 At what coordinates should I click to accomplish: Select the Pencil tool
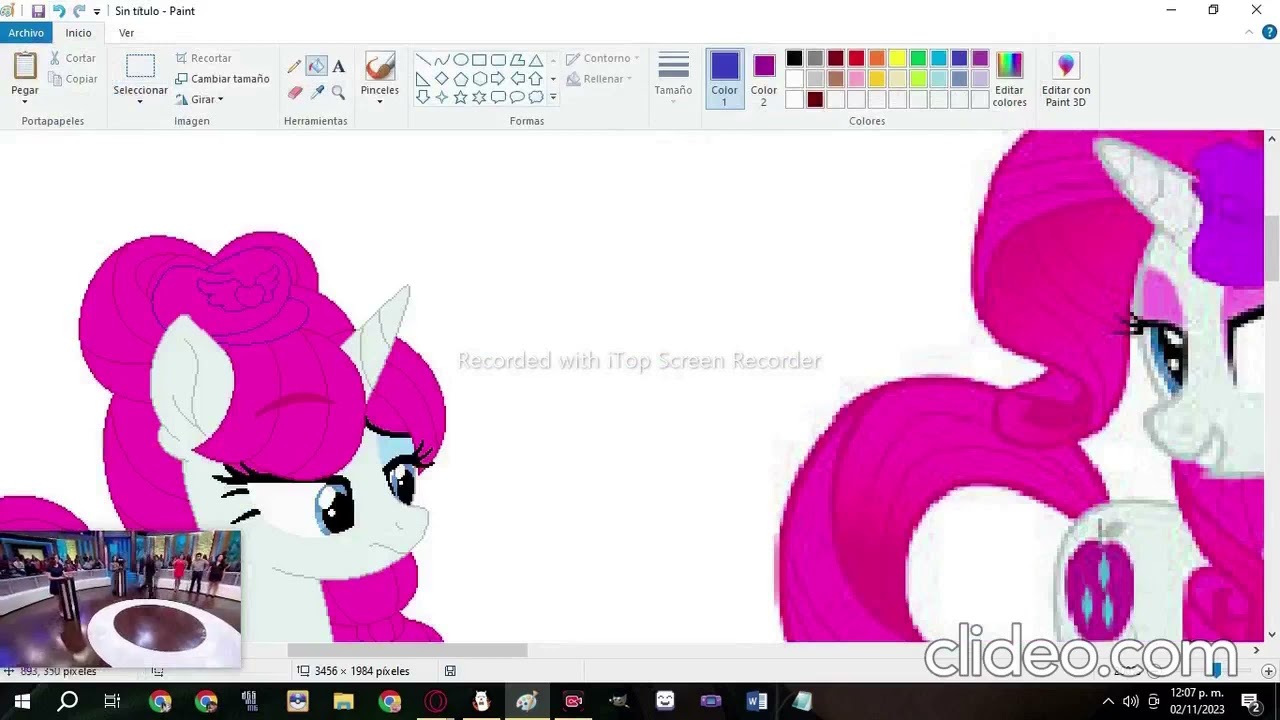point(294,67)
